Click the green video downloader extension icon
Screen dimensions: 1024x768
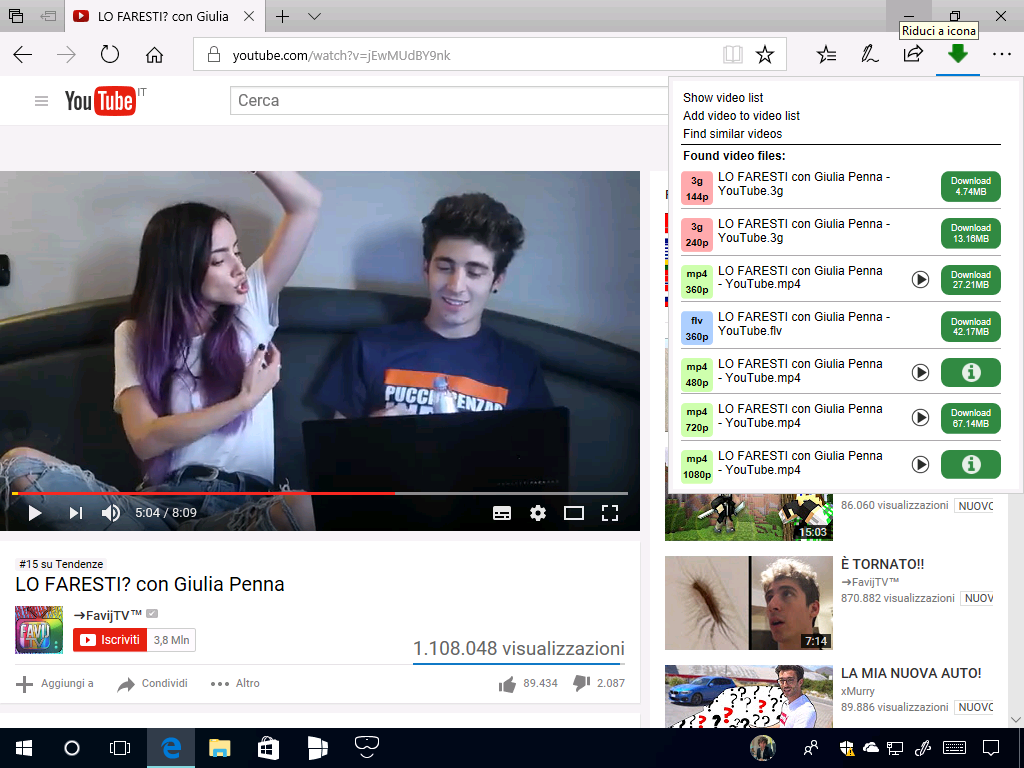957,54
